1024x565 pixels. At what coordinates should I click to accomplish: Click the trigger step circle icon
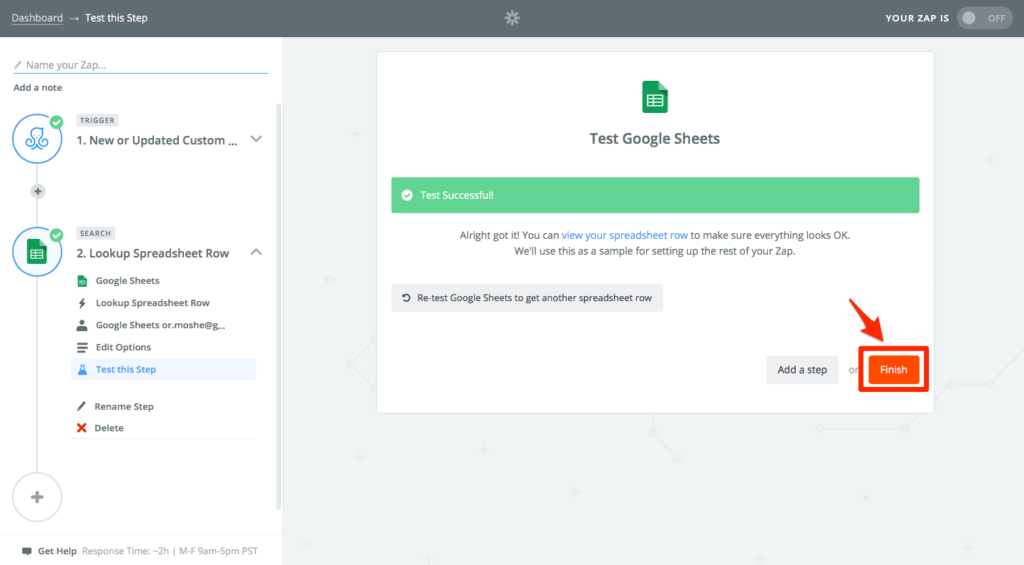tap(37, 139)
